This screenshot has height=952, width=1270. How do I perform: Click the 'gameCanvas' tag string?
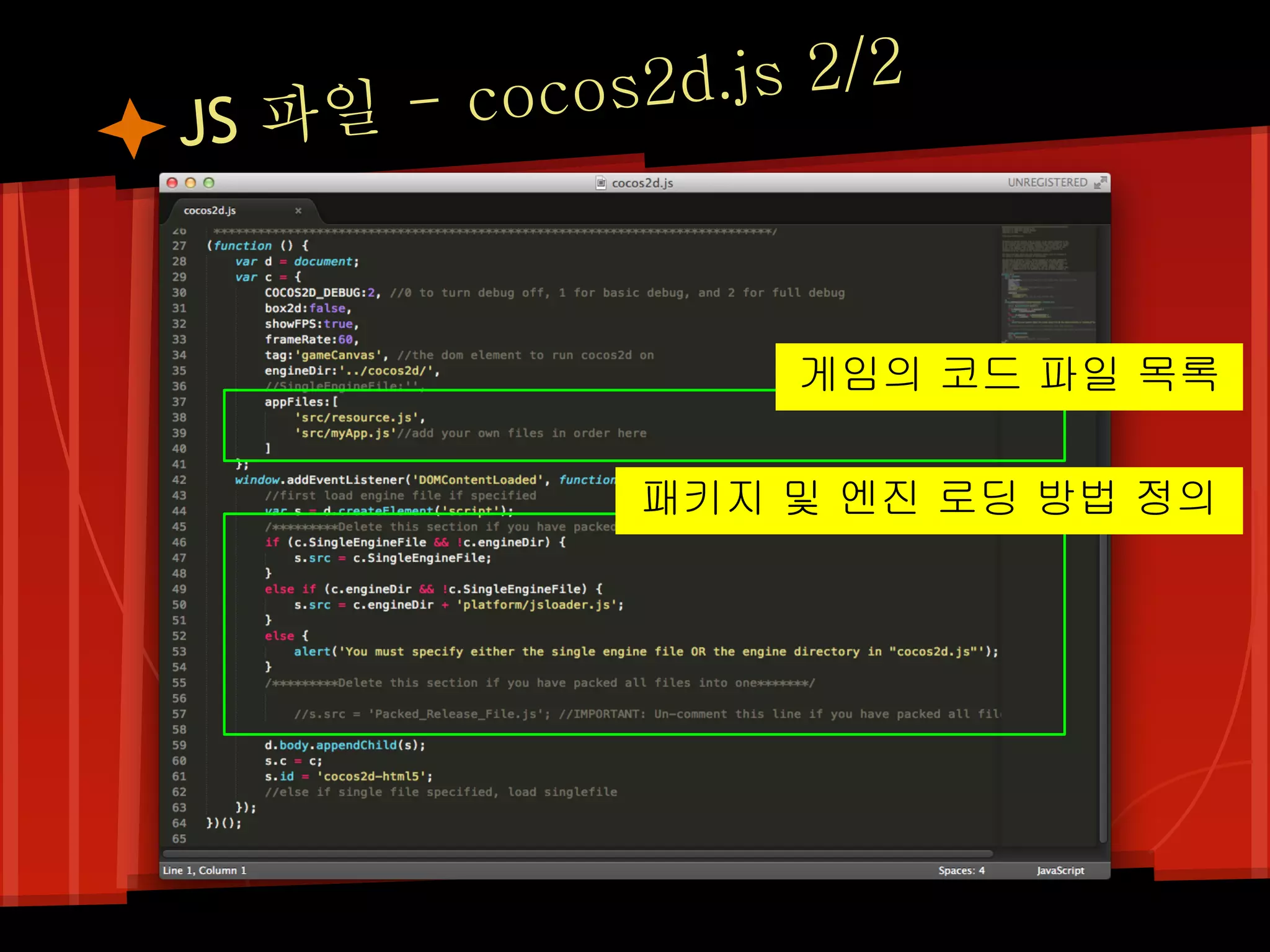coord(338,355)
